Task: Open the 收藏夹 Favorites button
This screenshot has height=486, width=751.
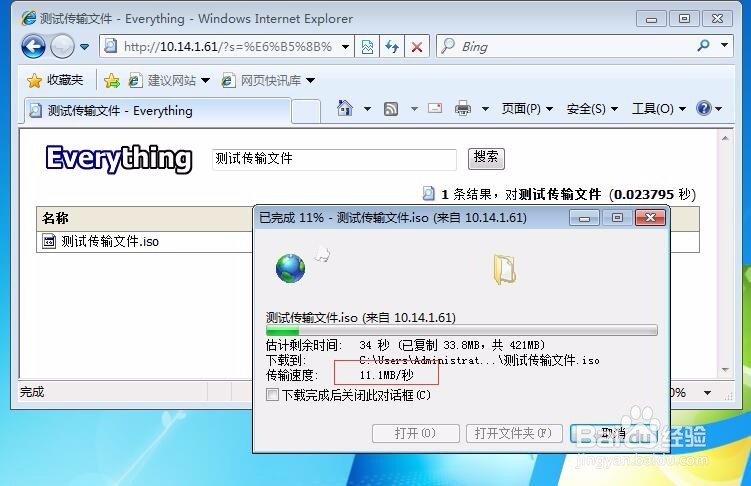Action: pyautogui.click(x=55, y=80)
